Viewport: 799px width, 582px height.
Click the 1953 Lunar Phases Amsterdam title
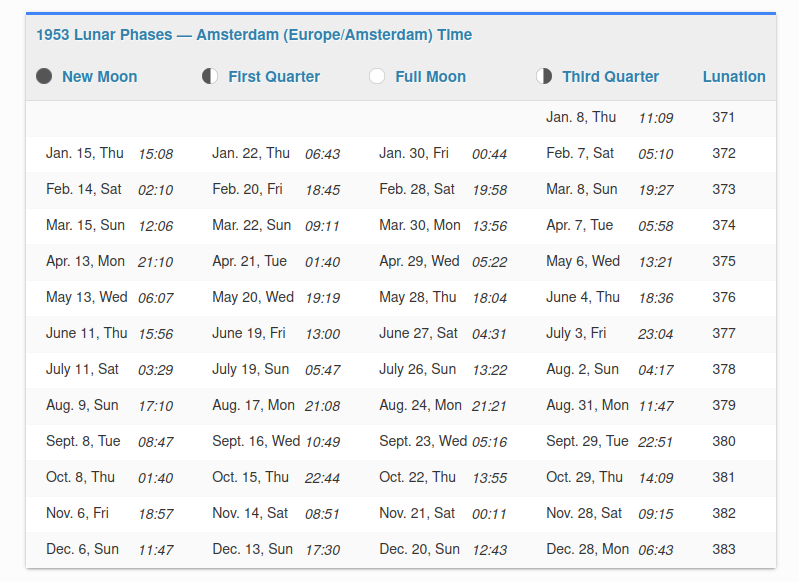[x=254, y=35]
